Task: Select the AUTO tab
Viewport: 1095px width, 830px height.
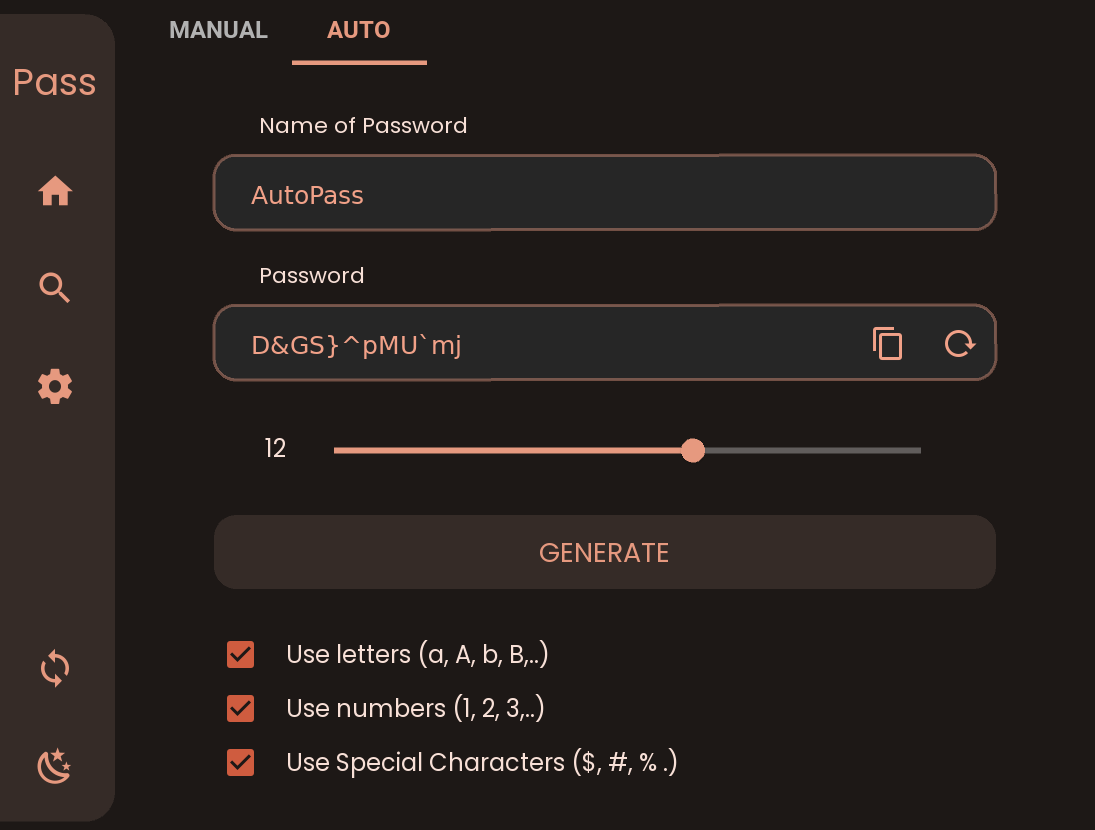Action: [359, 32]
